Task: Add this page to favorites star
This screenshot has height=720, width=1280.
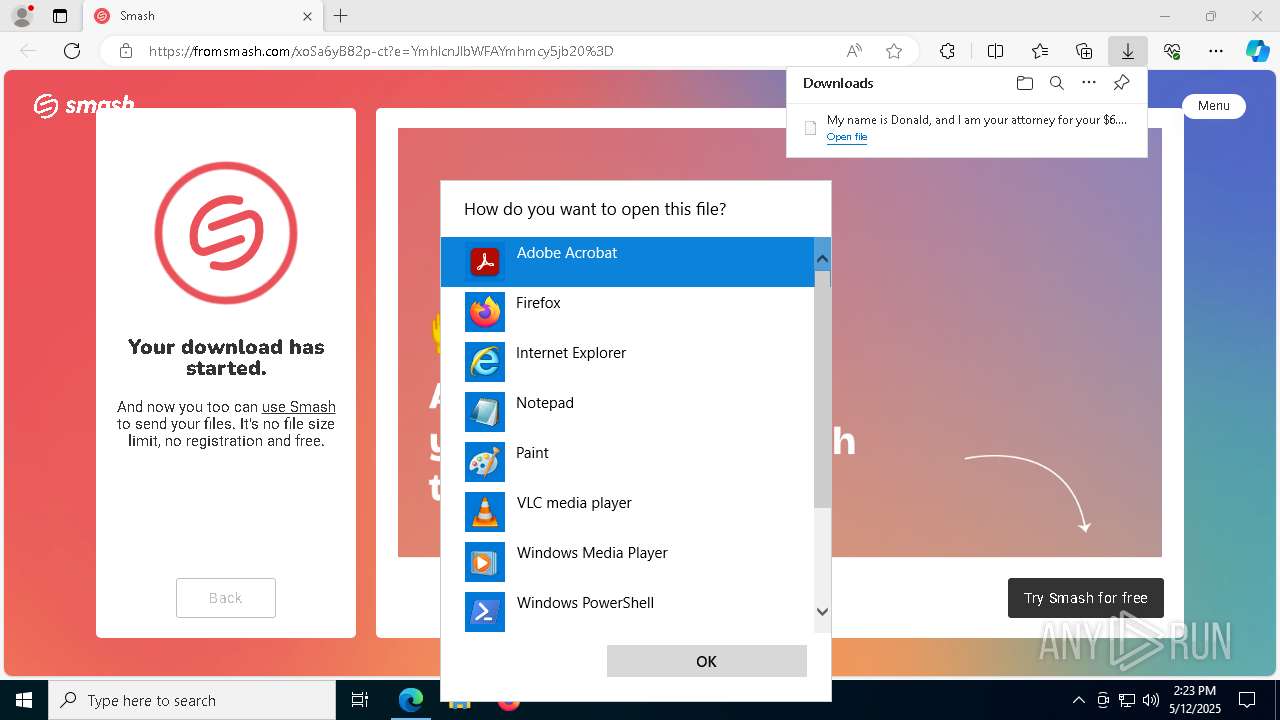Action: tap(894, 51)
